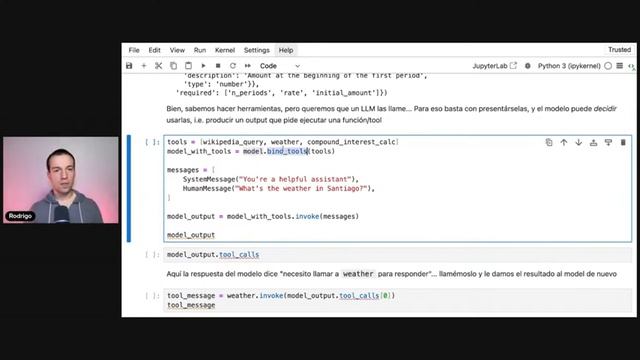
Task: Click the SystemMessage helpful assistant line
Action: click(271, 179)
